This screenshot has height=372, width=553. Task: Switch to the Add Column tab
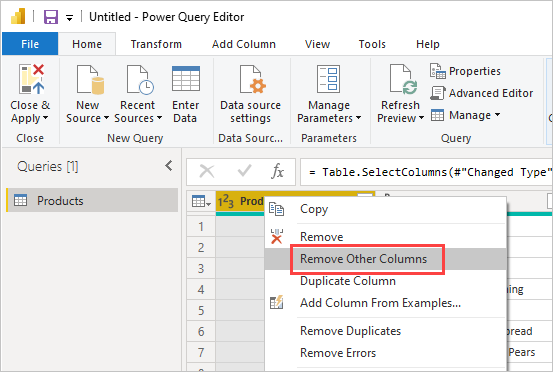click(244, 44)
